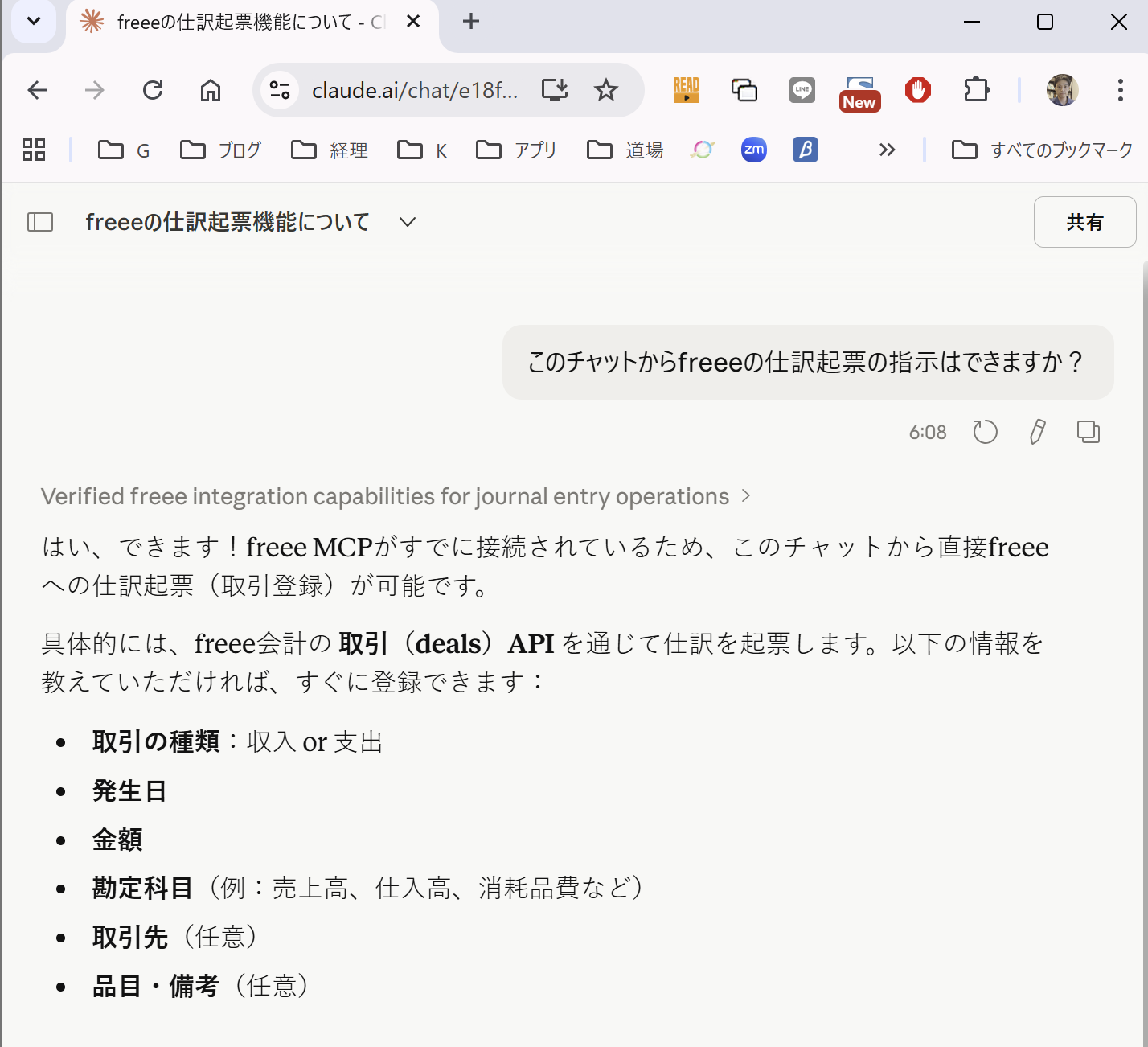
Task: Open a new browser tab
Action: click(x=471, y=22)
